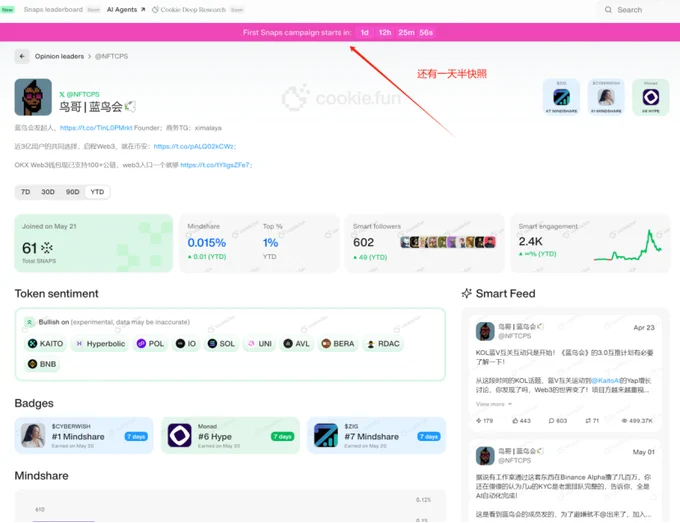Viewport: 680px width, 523px height.
Task: Click the smart followers avatar strip
Action: click(x=448, y=242)
